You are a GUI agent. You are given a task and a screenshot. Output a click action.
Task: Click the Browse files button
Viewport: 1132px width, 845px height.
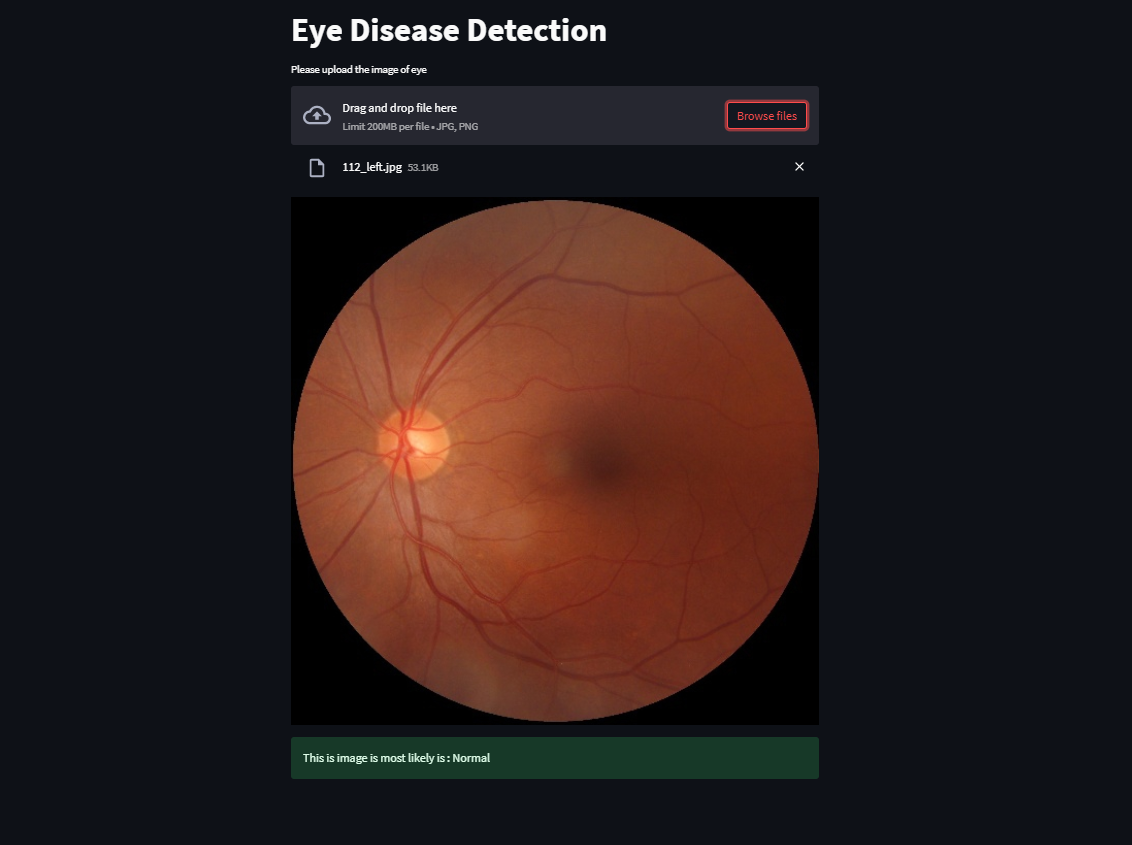point(767,116)
